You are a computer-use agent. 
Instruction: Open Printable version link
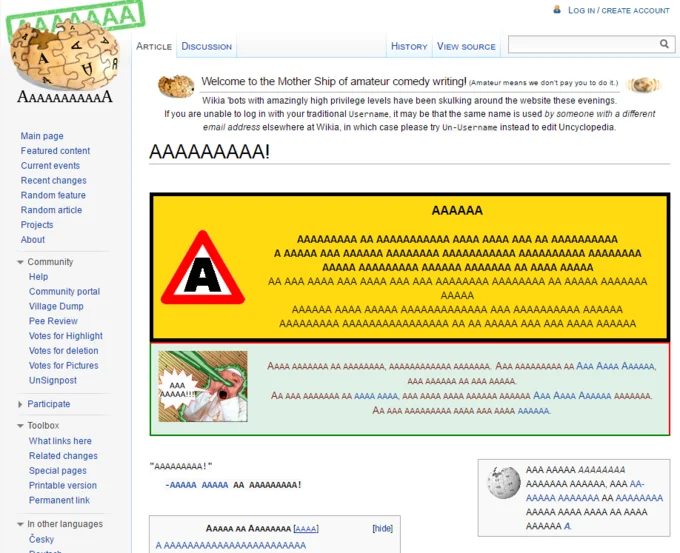[62, 485]
